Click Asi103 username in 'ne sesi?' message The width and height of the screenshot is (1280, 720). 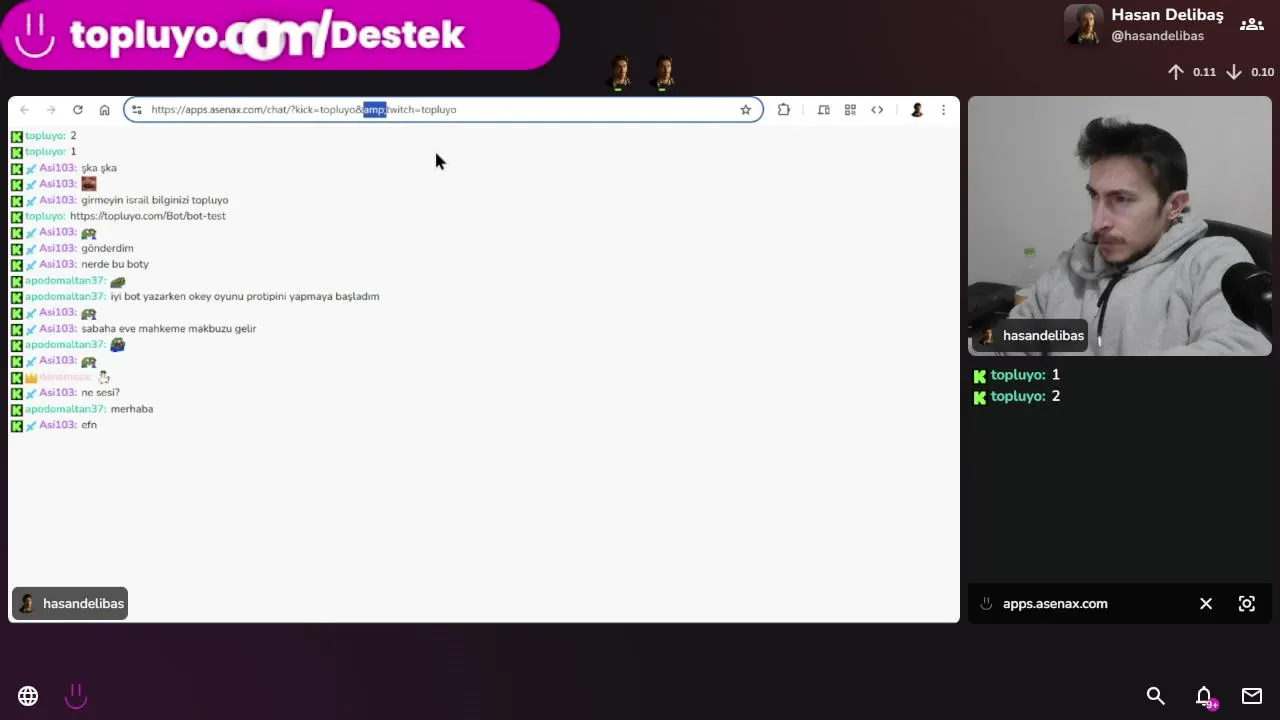coord(58,393)
